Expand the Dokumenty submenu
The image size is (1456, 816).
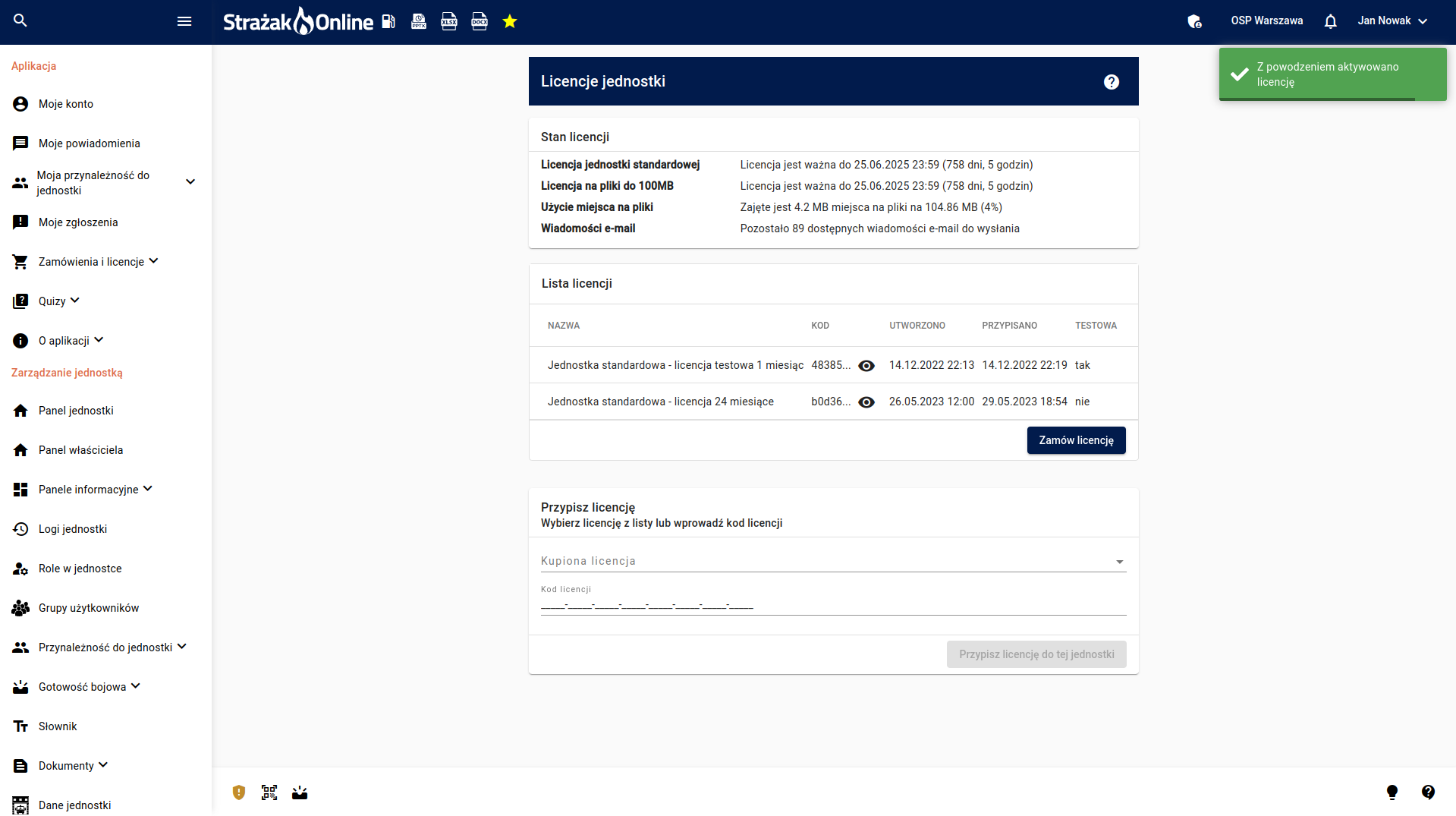click(x=103, y=765)
